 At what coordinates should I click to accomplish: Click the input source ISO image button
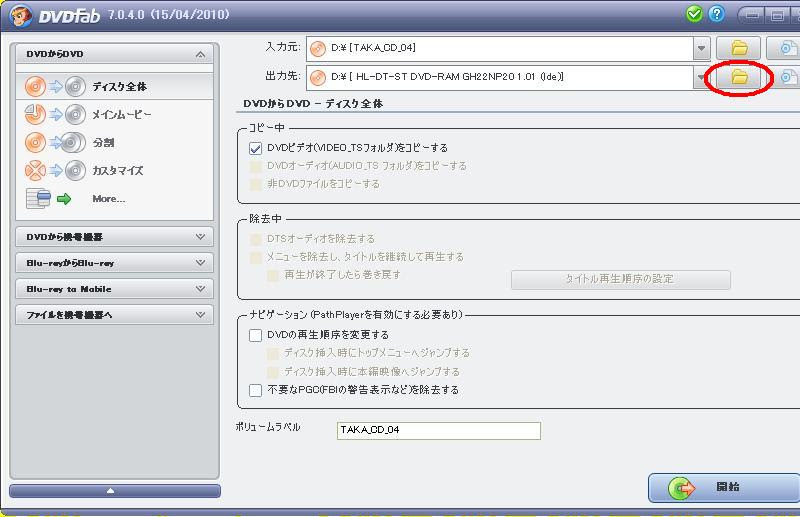click(x=786, y=48)
